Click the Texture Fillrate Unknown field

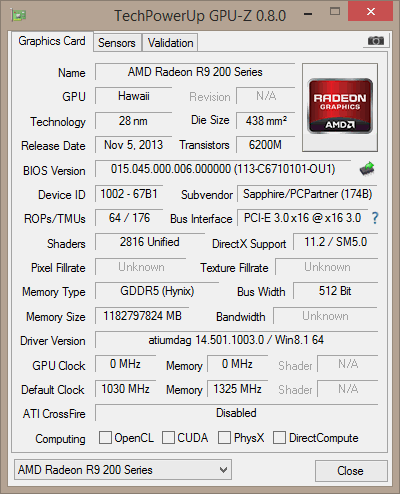(327, 267)
